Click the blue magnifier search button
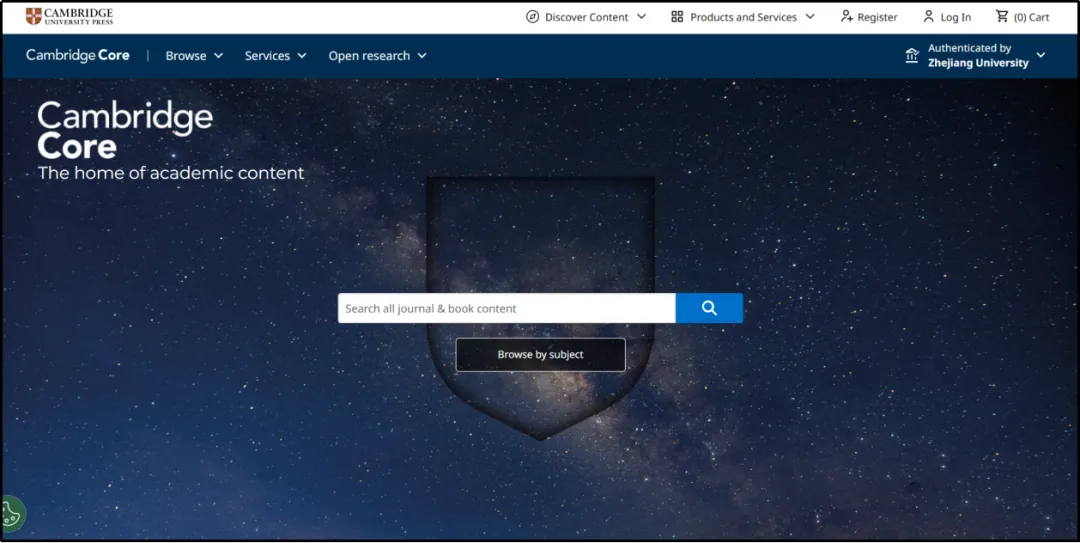 coord(709,308)
